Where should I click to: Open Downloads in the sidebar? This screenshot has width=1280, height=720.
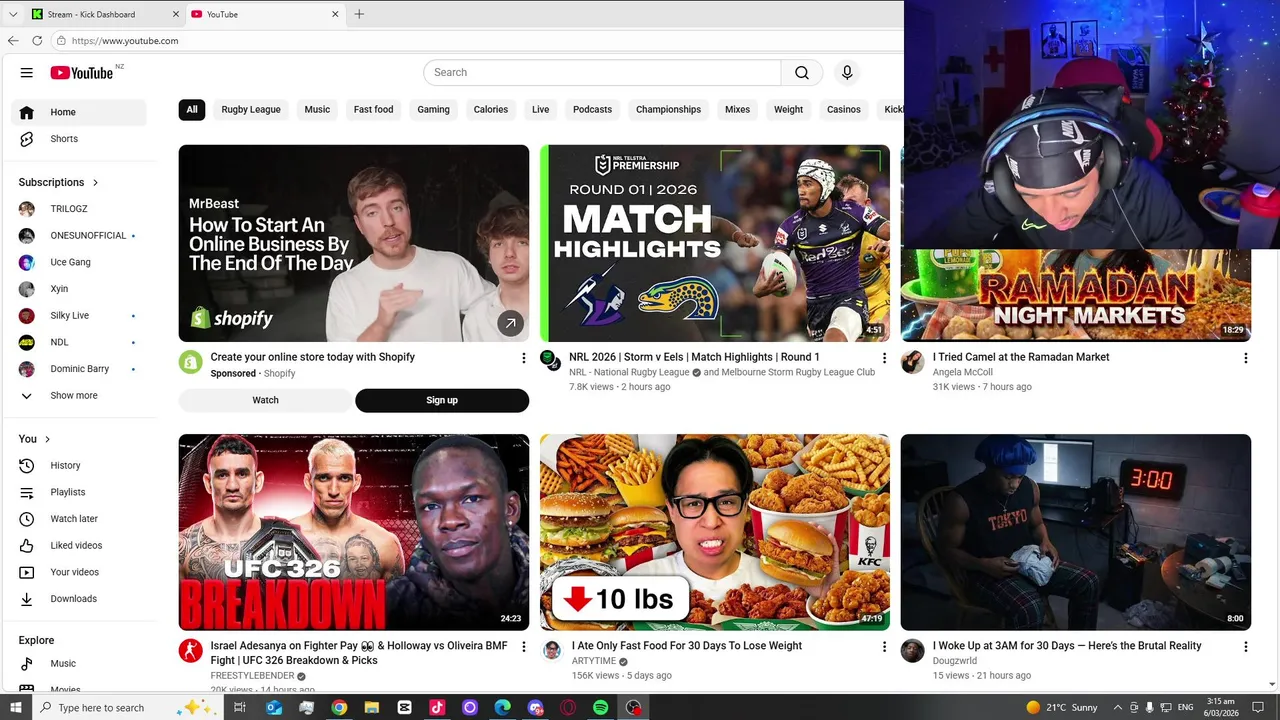pyautogui.click(x=79, y=599)
